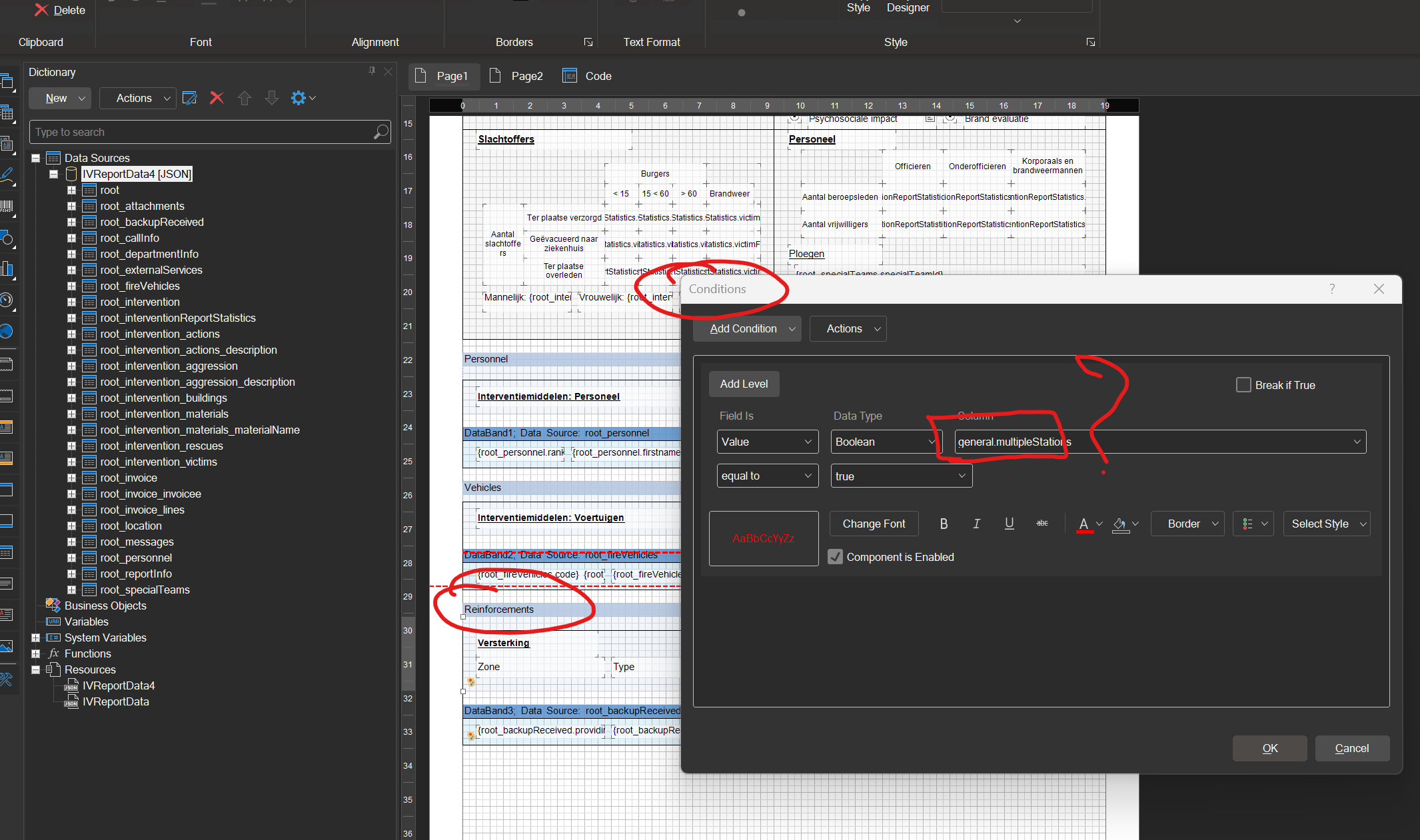Open the Actions dropdown in Dictionary
The height and width of the screenshot is (840, 1420).
pos(138,98)
